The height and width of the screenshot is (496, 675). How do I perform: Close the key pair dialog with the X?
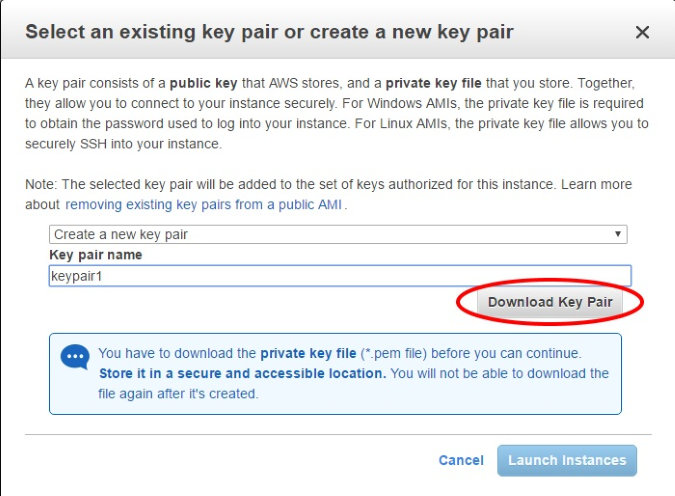tap(642, 32)
